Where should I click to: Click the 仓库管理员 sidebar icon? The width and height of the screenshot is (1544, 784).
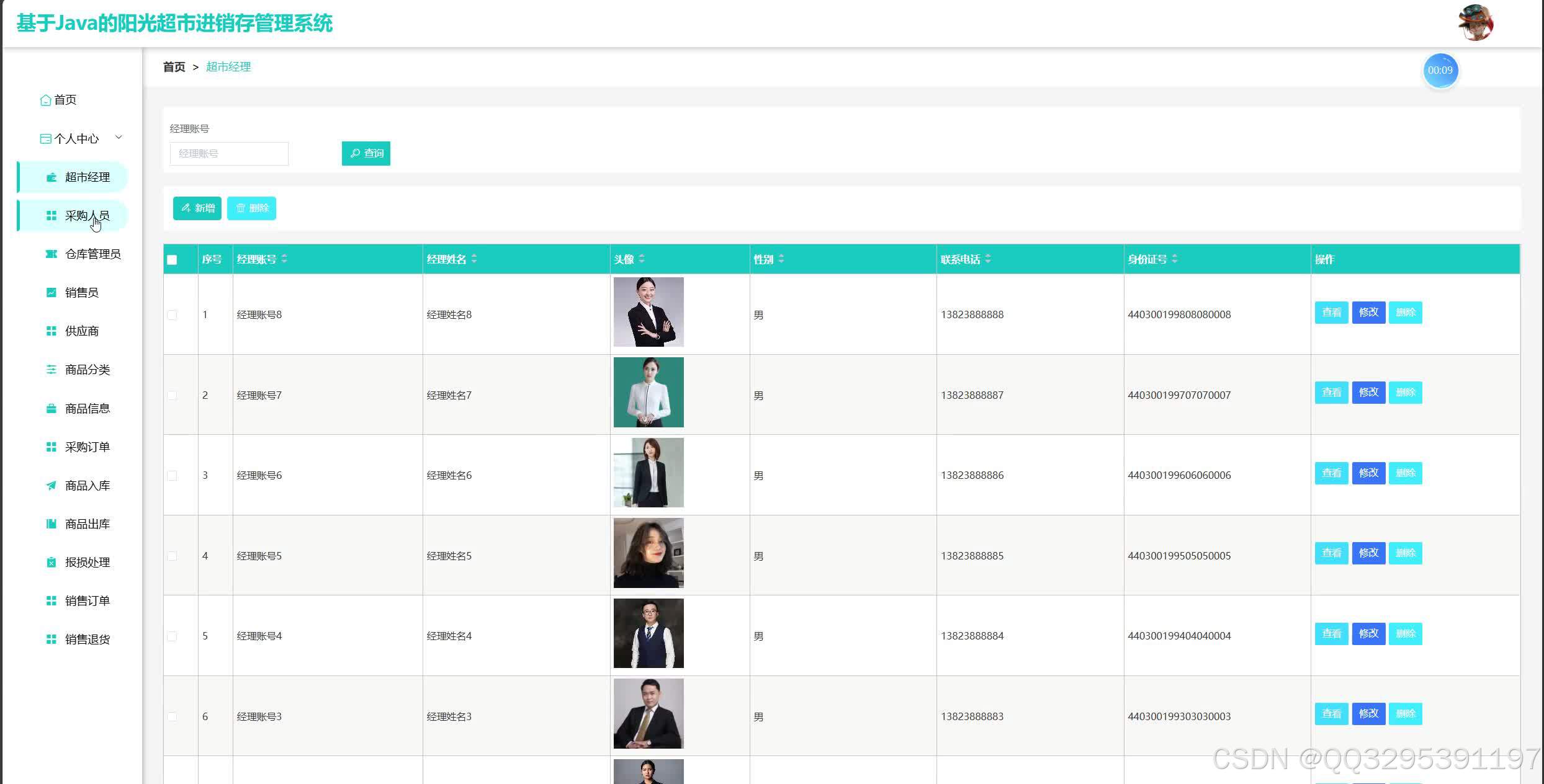pos(52,254)
